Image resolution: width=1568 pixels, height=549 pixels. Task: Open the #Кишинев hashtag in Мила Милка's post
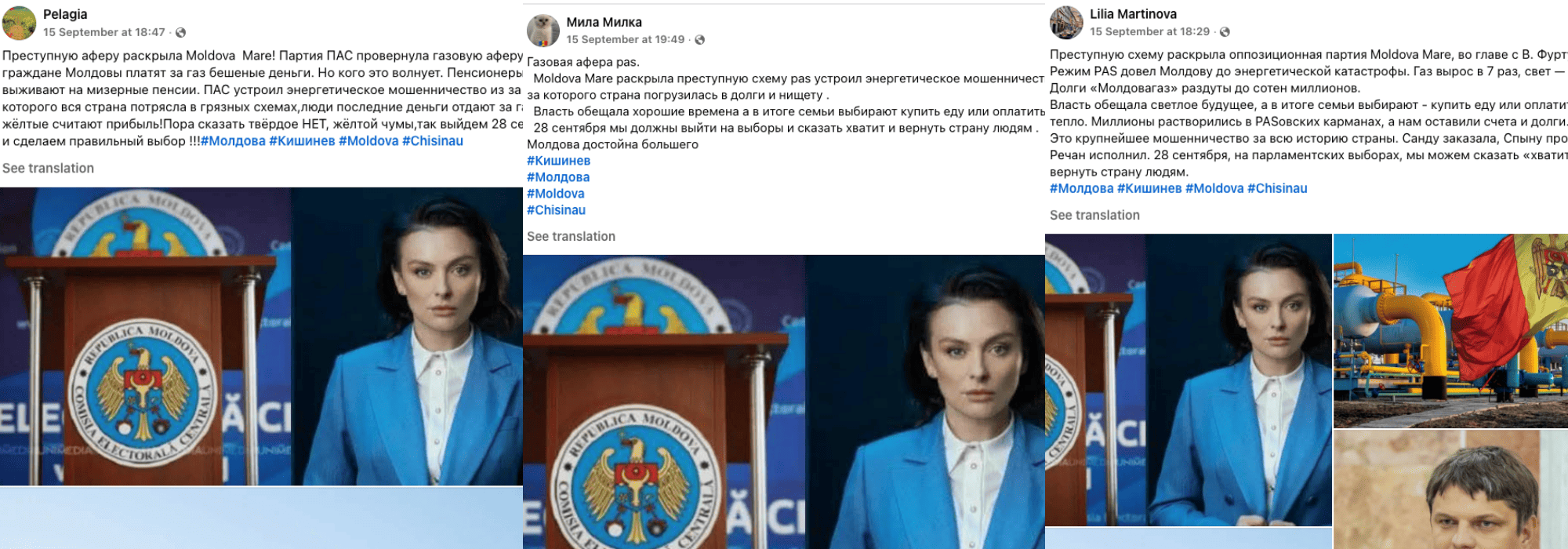click(x=558, y=161)
